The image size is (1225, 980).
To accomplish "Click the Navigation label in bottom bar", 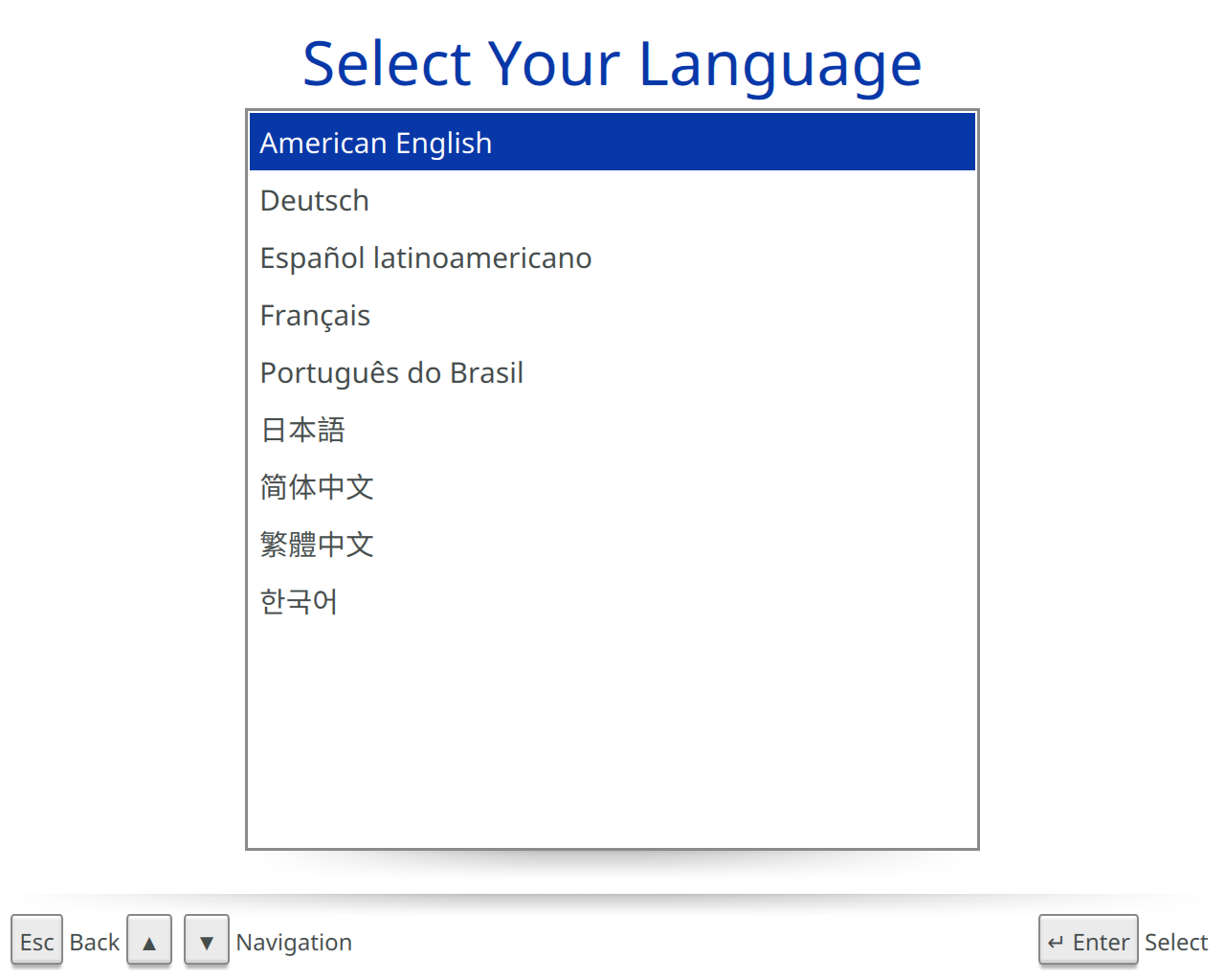I will 294,942.
